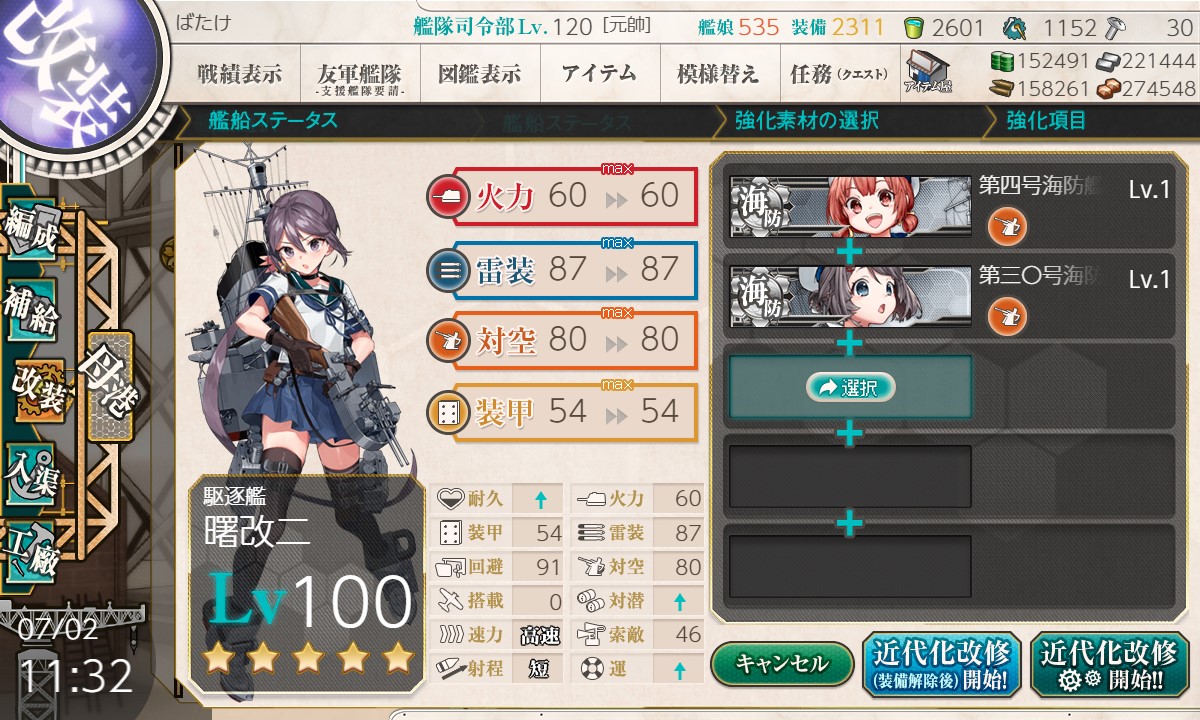Viewport: 1200px width, 720px height.
Task: Click the キャンセル button
Action: 783,663
